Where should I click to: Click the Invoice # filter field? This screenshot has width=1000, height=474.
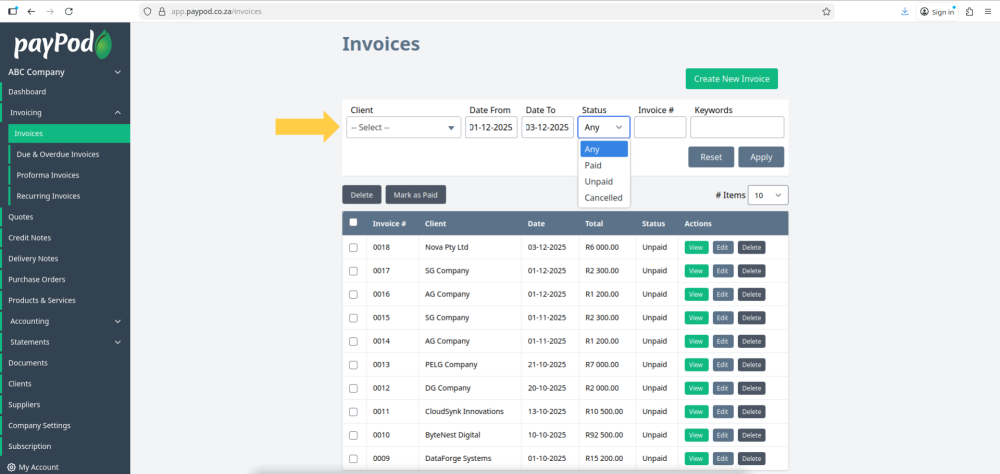coord(660,128)
